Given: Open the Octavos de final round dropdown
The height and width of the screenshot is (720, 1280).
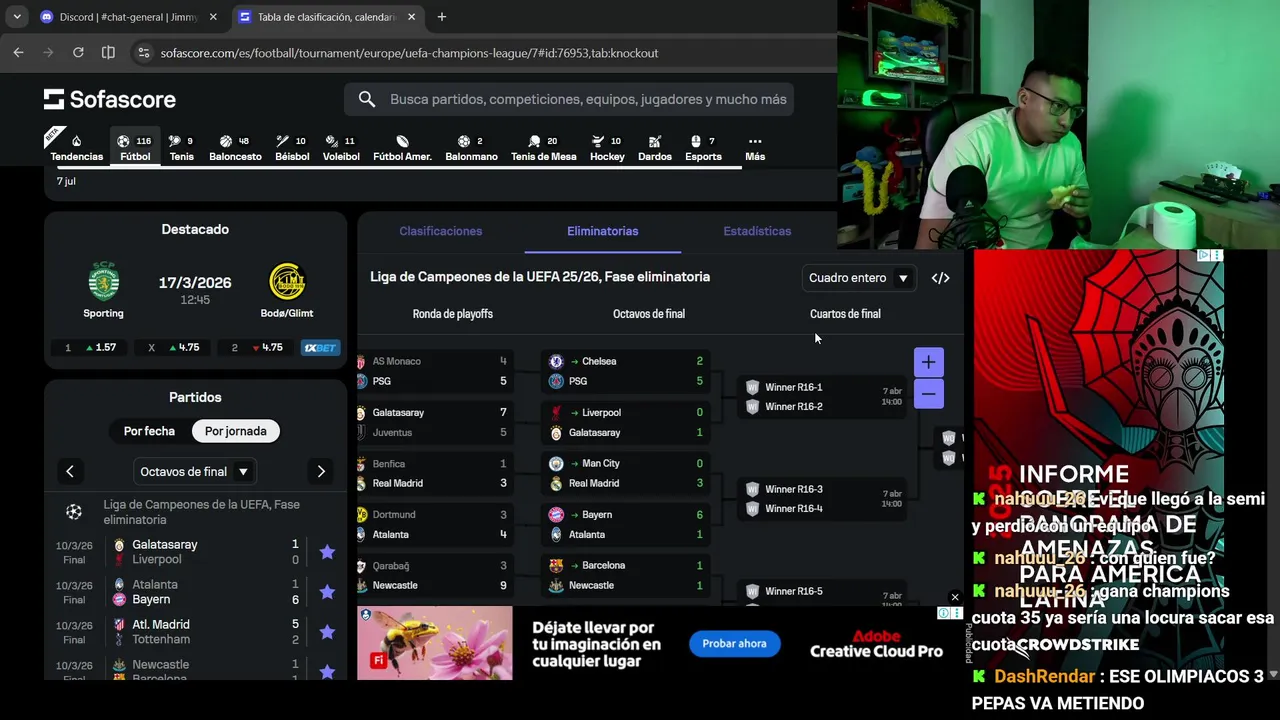Looking at the screenshot, I should [x=195, y=471].
